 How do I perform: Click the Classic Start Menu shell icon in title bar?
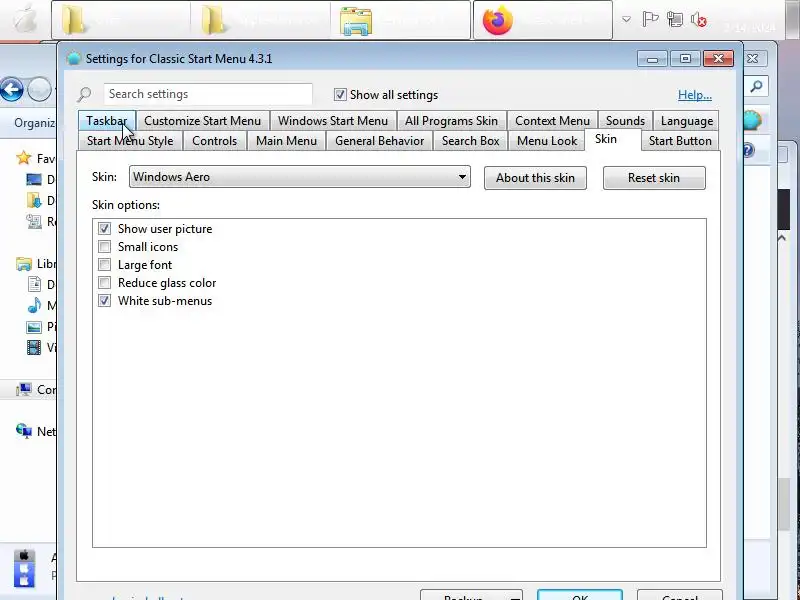click(74, 59)
